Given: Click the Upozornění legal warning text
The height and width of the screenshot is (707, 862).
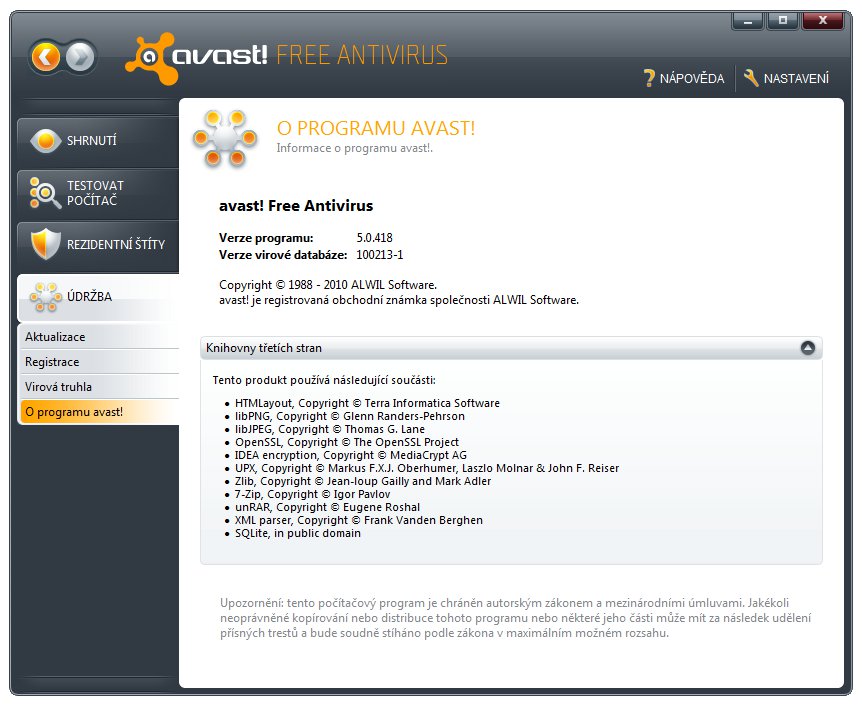Looking at the screenshot, I should (x=516, y=618).
